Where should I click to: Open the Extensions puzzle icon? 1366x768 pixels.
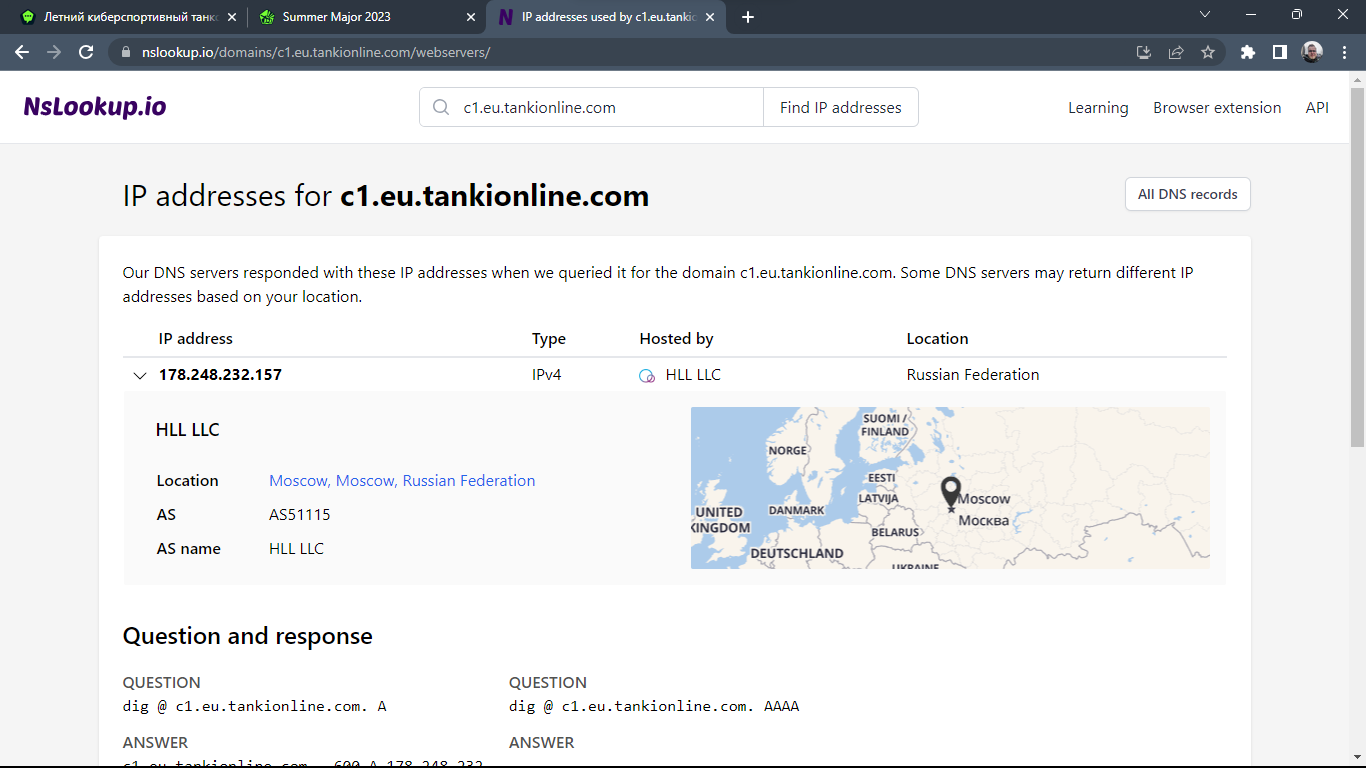(1248, 52)
